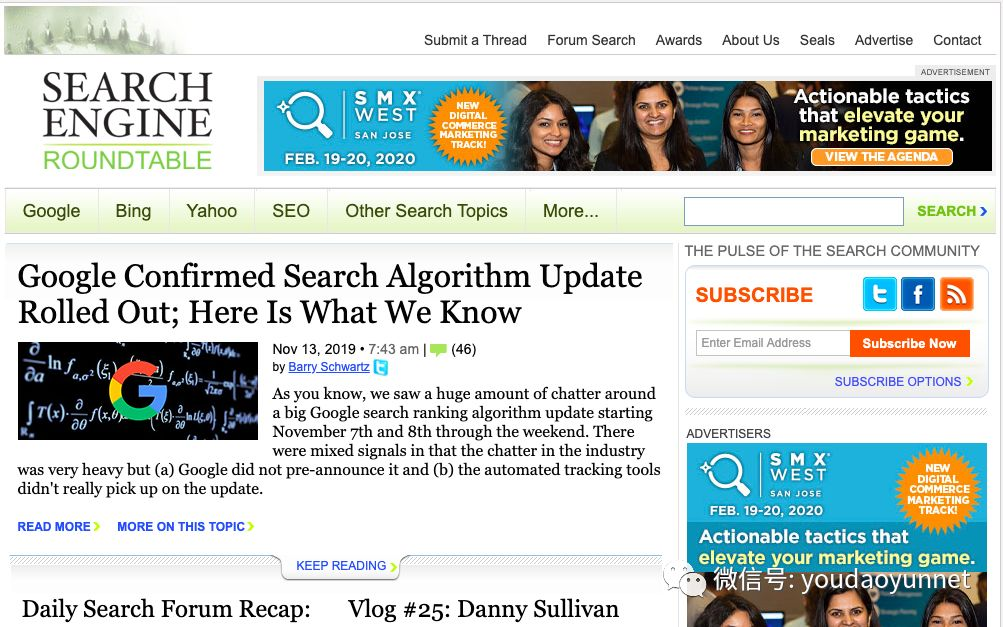Open the Yahoo navigation tab
The height and width of the screenshot is (627, 1003).
(x=212, y=211)
